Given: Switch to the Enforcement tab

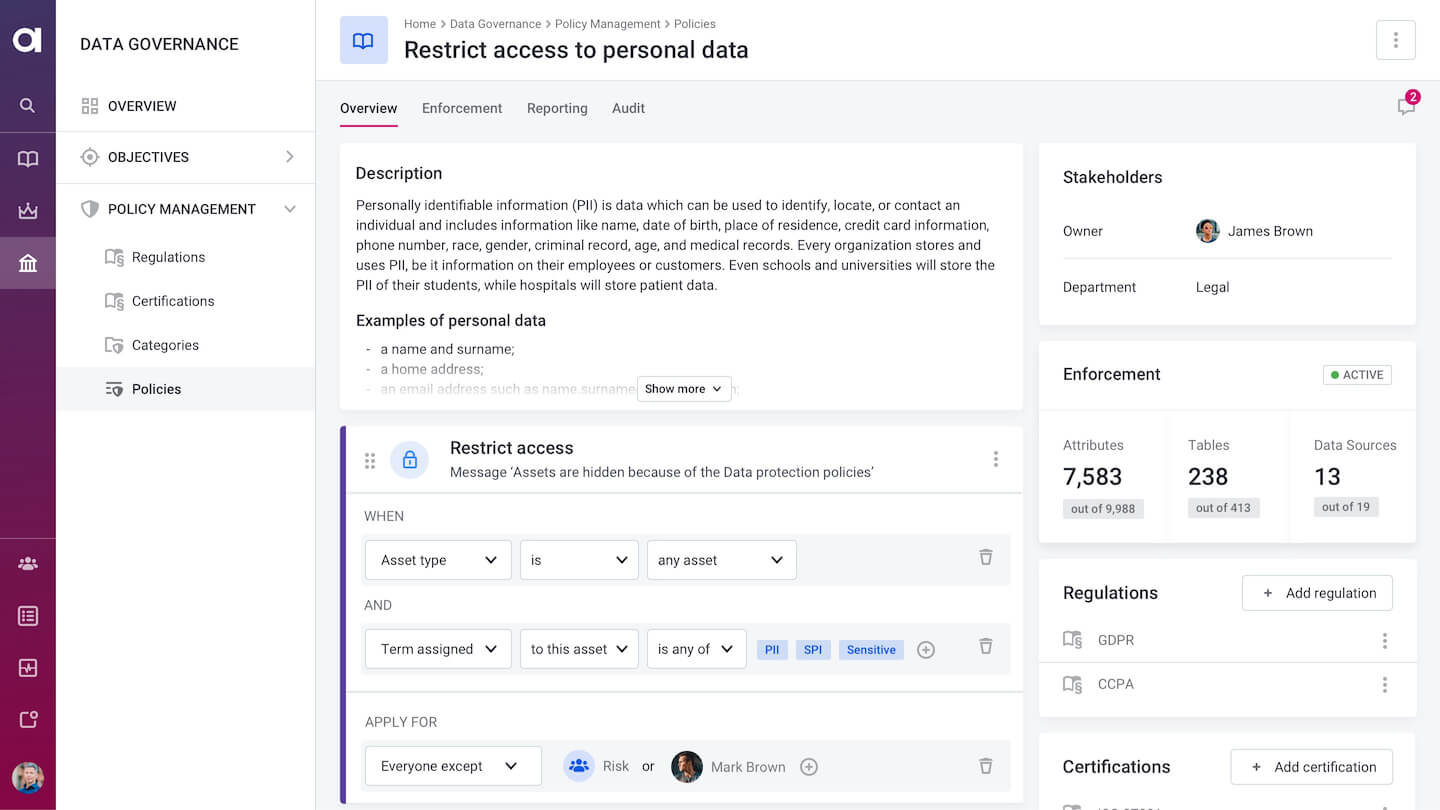Looking at the screenshot, I should (462, 108).
